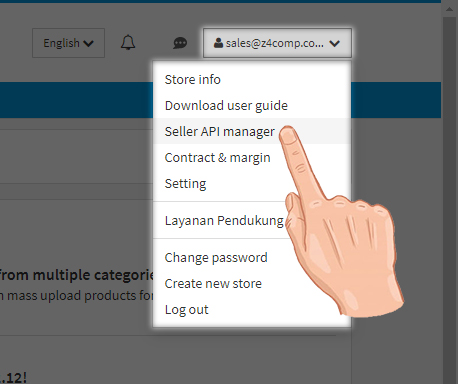Click the scrollbar up arrow
458x384 pixels.
(449, 9)
